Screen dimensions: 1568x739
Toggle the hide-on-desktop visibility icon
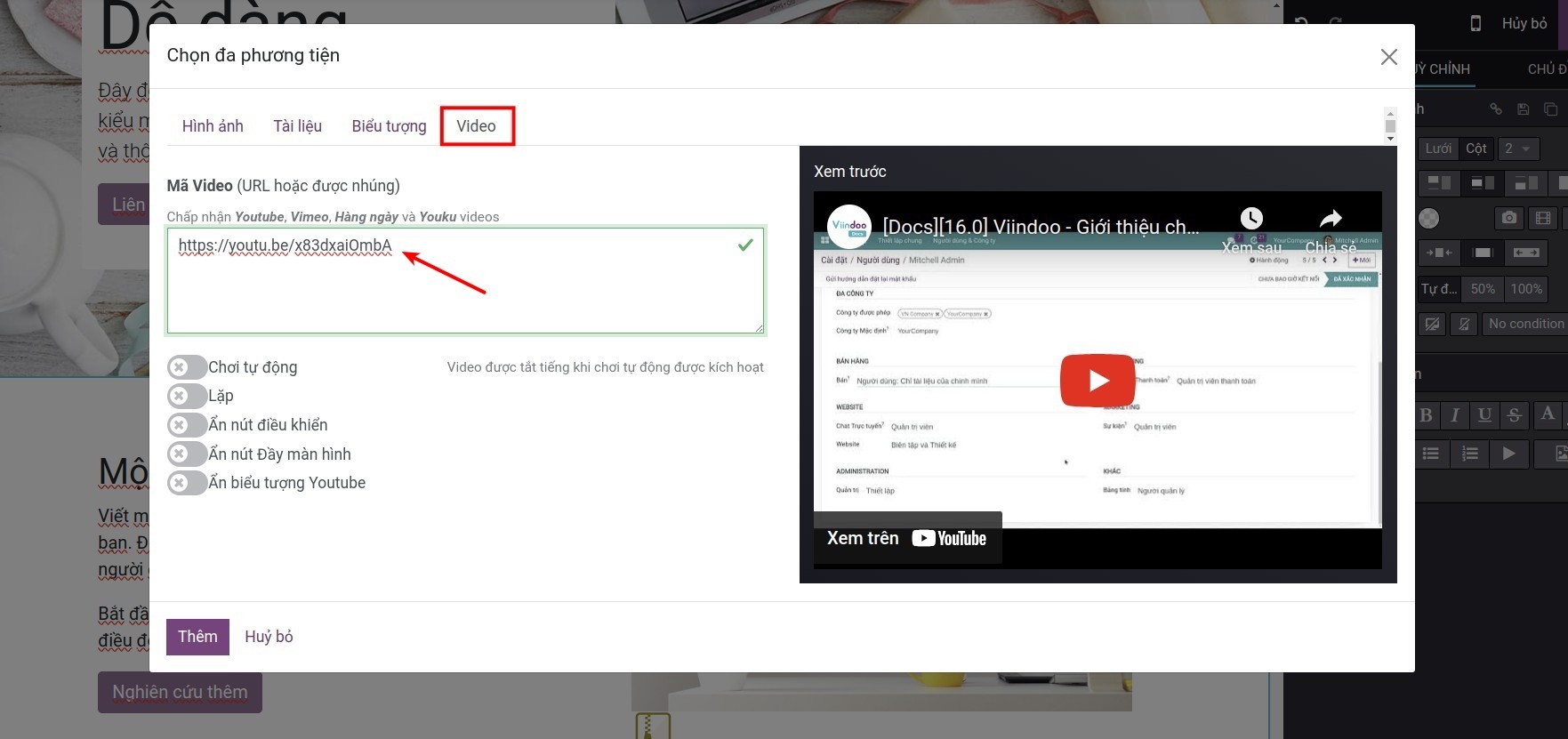coord(1432,325)
